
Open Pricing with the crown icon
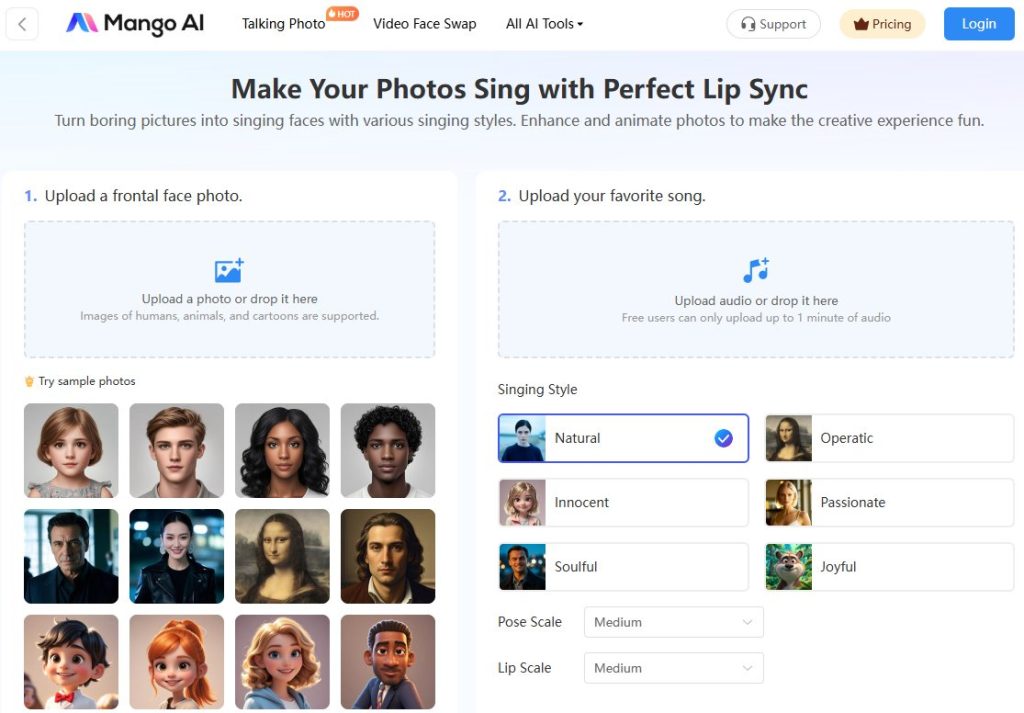(x=882, y=24)
